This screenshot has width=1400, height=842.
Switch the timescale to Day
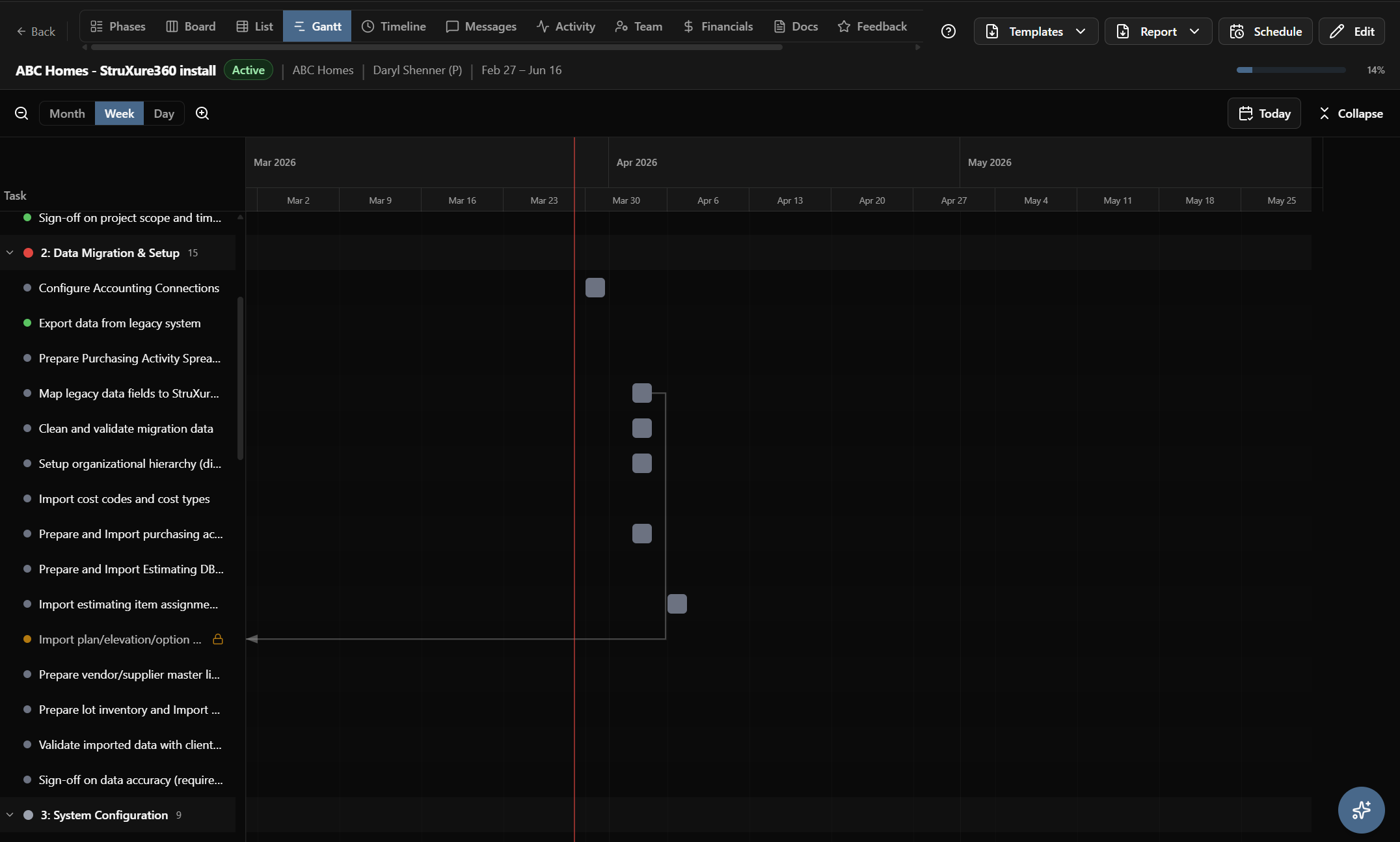coord(163,113)
